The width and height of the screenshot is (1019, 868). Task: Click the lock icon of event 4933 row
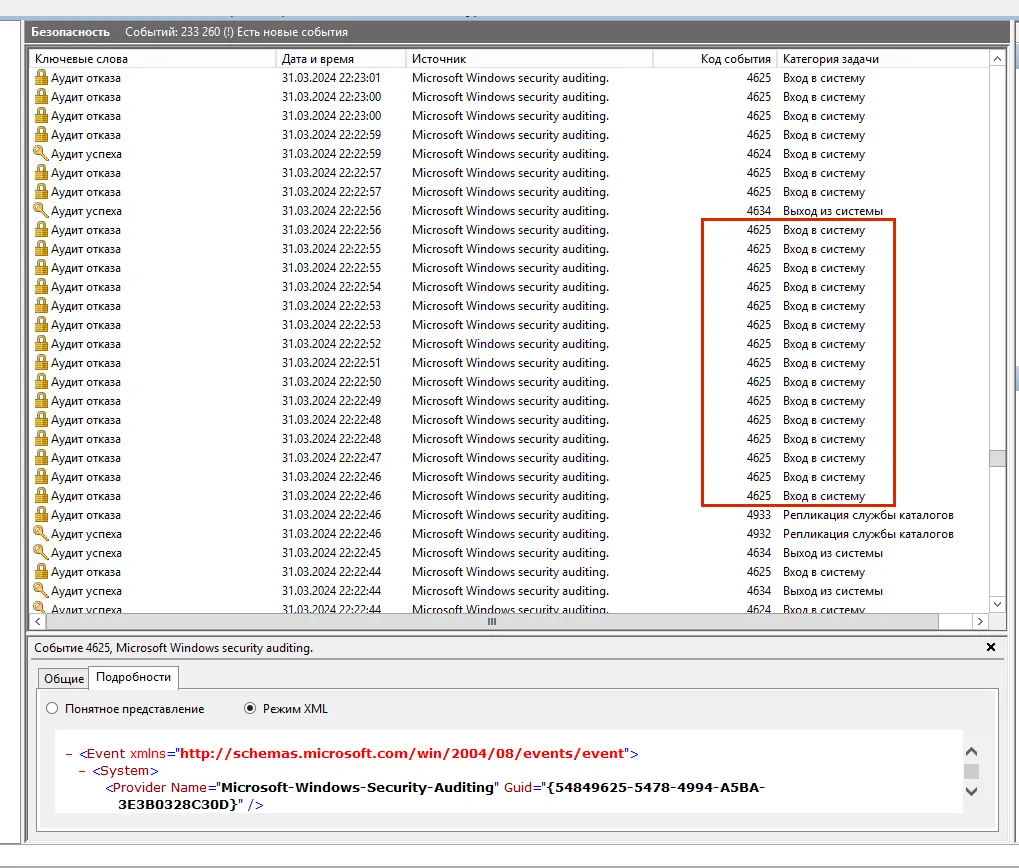[x=41, y=515]
